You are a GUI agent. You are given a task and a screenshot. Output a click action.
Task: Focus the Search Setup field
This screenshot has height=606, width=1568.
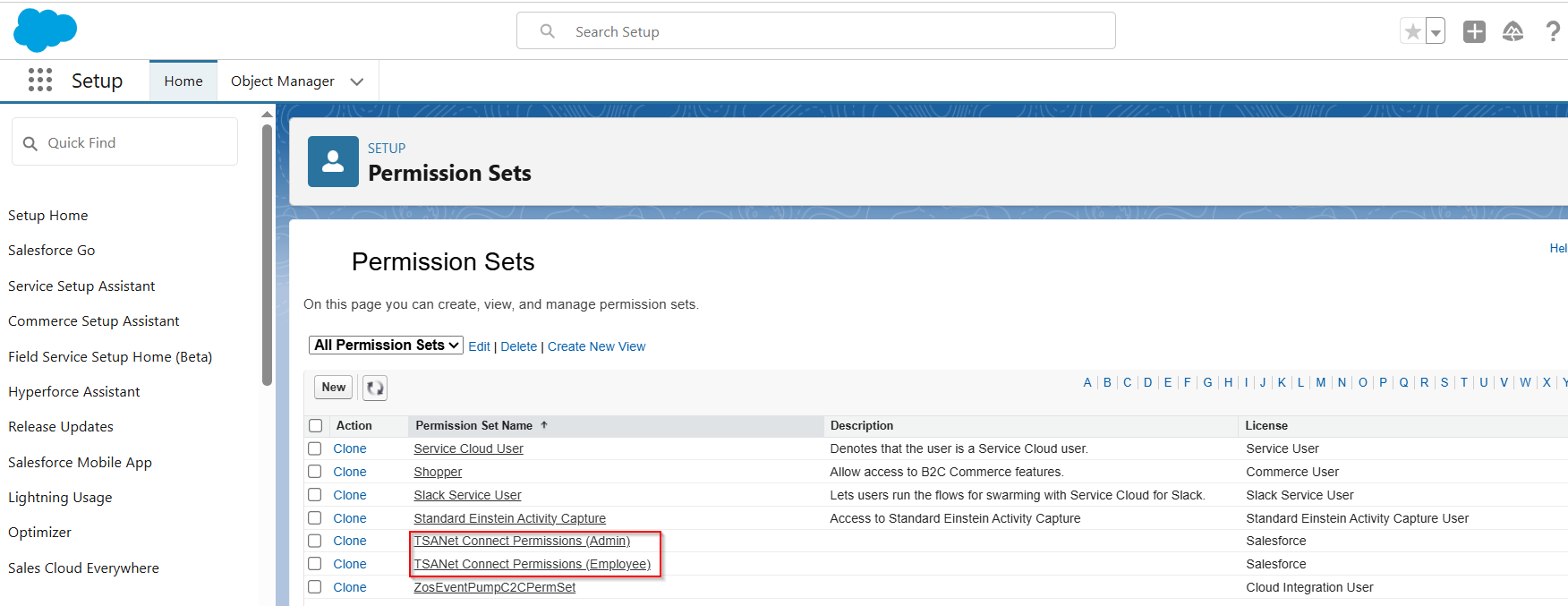click(816, 31)
